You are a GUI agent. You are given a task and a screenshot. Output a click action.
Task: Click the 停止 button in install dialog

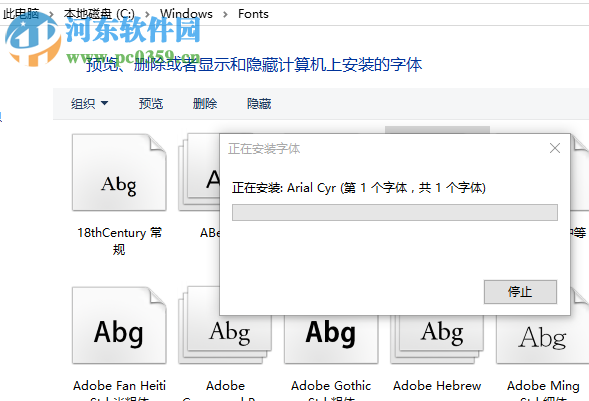tap(520, 291)
